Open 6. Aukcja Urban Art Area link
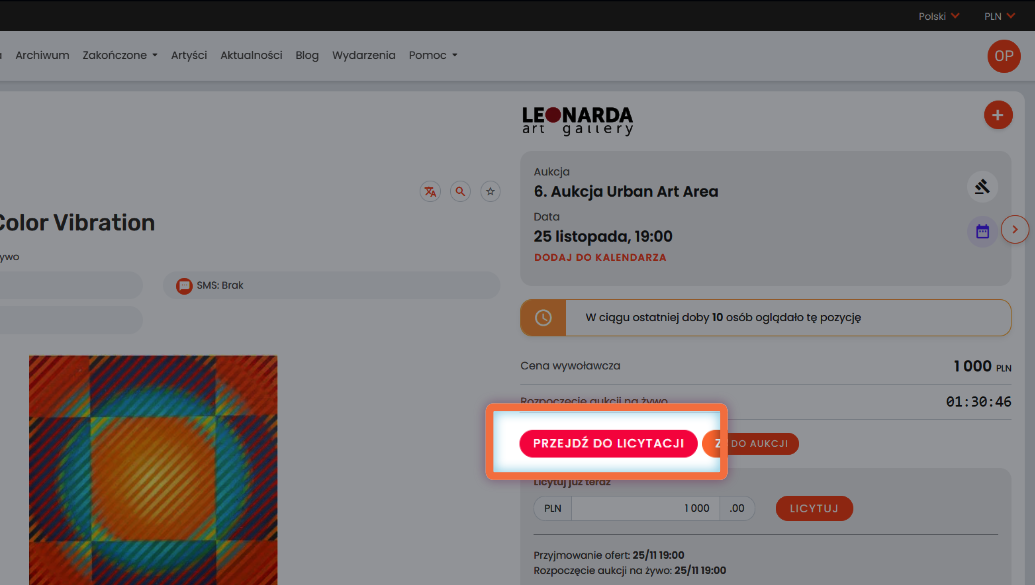Viewport: 1035px width, 585px height. click(626, 191)
